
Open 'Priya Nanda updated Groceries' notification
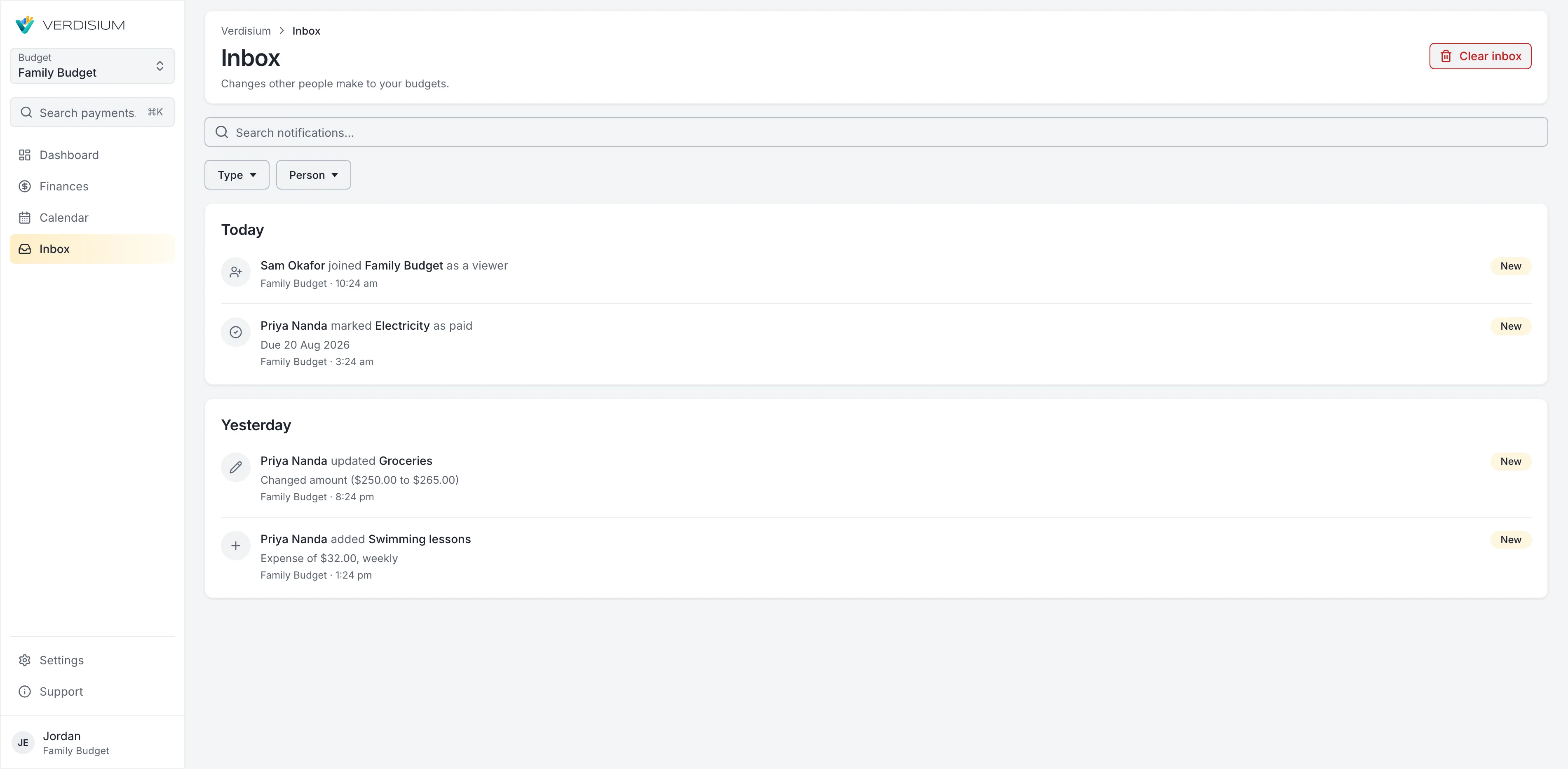pyautogui.click(x=876, y=478)
